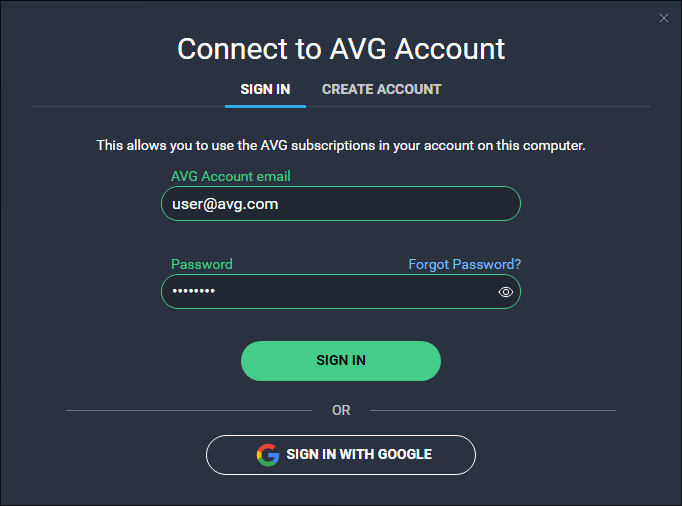Click the blue underline beneath SIGN IN tab
The image size is (682, 506).
click(x=265, y=106)
